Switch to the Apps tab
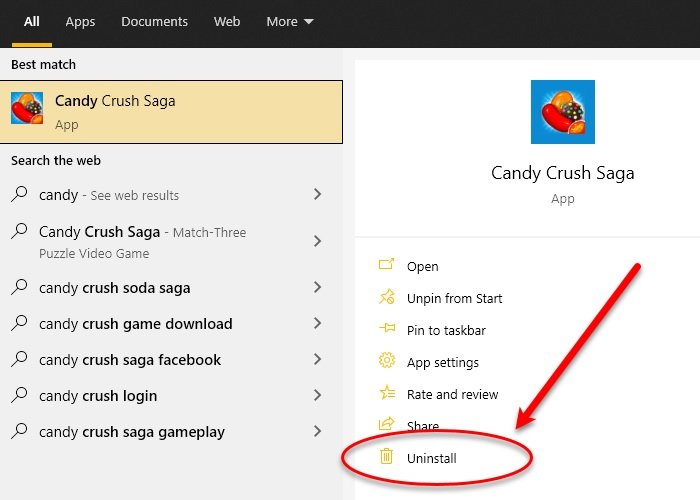The height and width of the screenshot is (500, 700). [x=80, y=21]
